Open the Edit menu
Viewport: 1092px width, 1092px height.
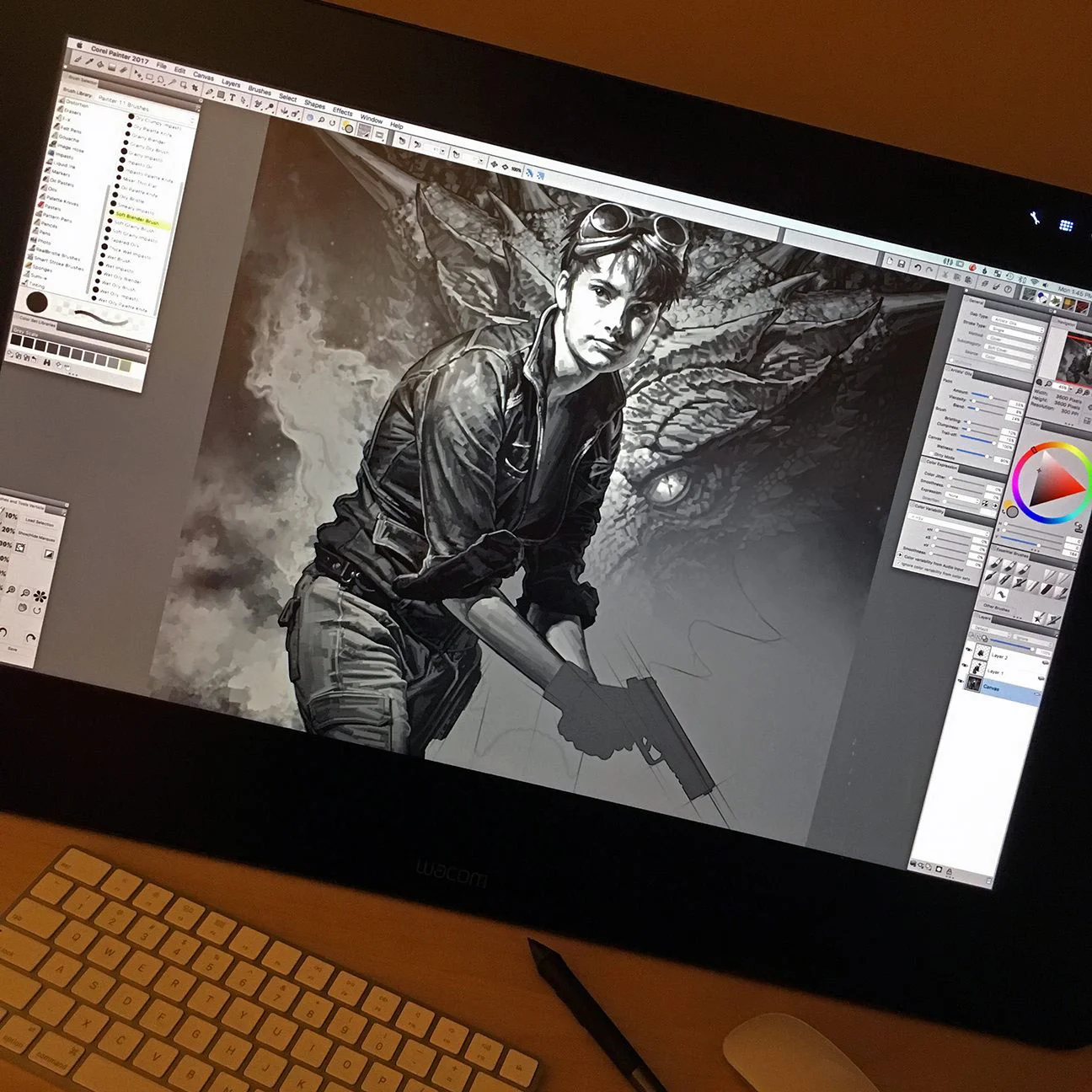click(x=179, y=71)
